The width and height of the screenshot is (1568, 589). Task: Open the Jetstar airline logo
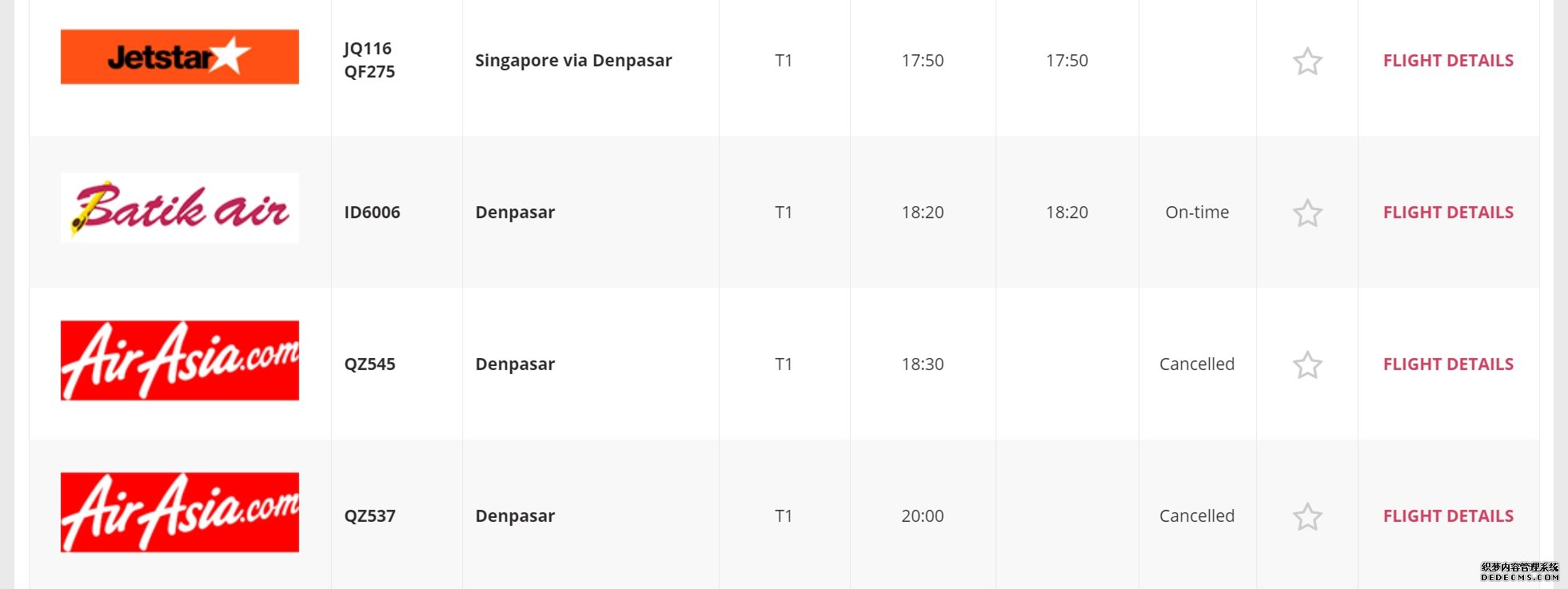pyautogui.click(x=180, y=57)
